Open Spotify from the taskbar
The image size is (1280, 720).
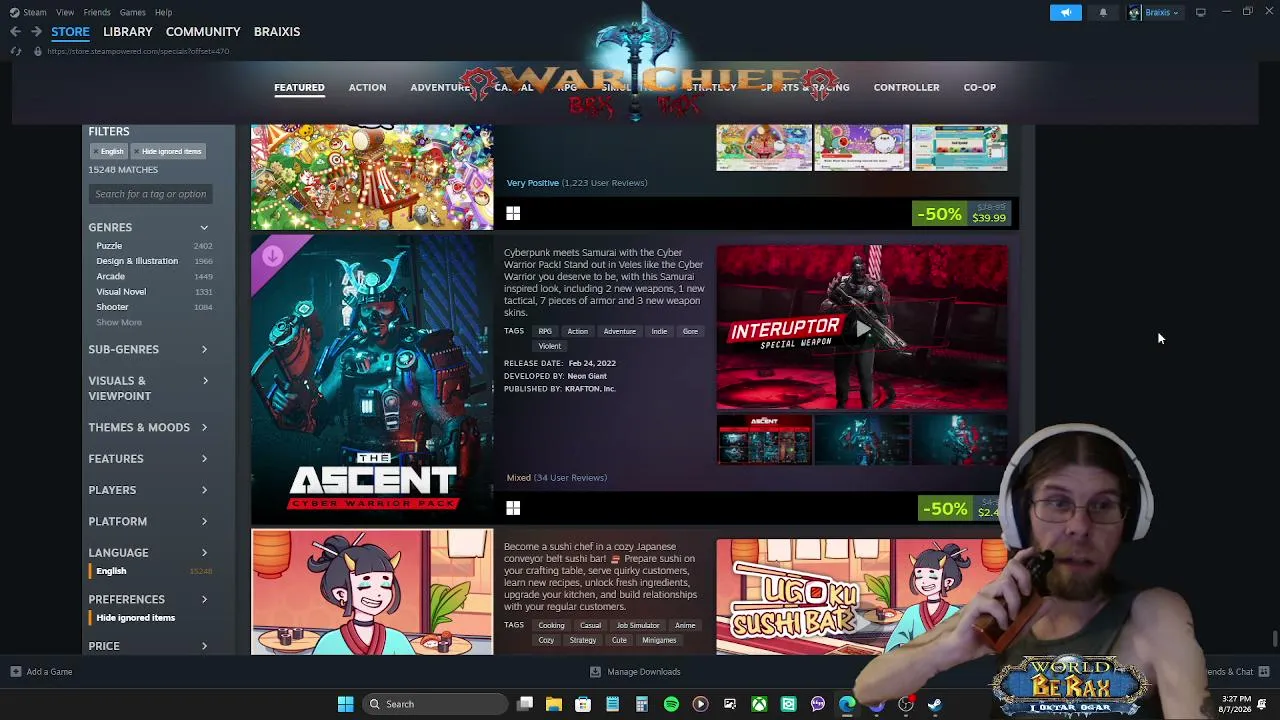coord(671,704)
